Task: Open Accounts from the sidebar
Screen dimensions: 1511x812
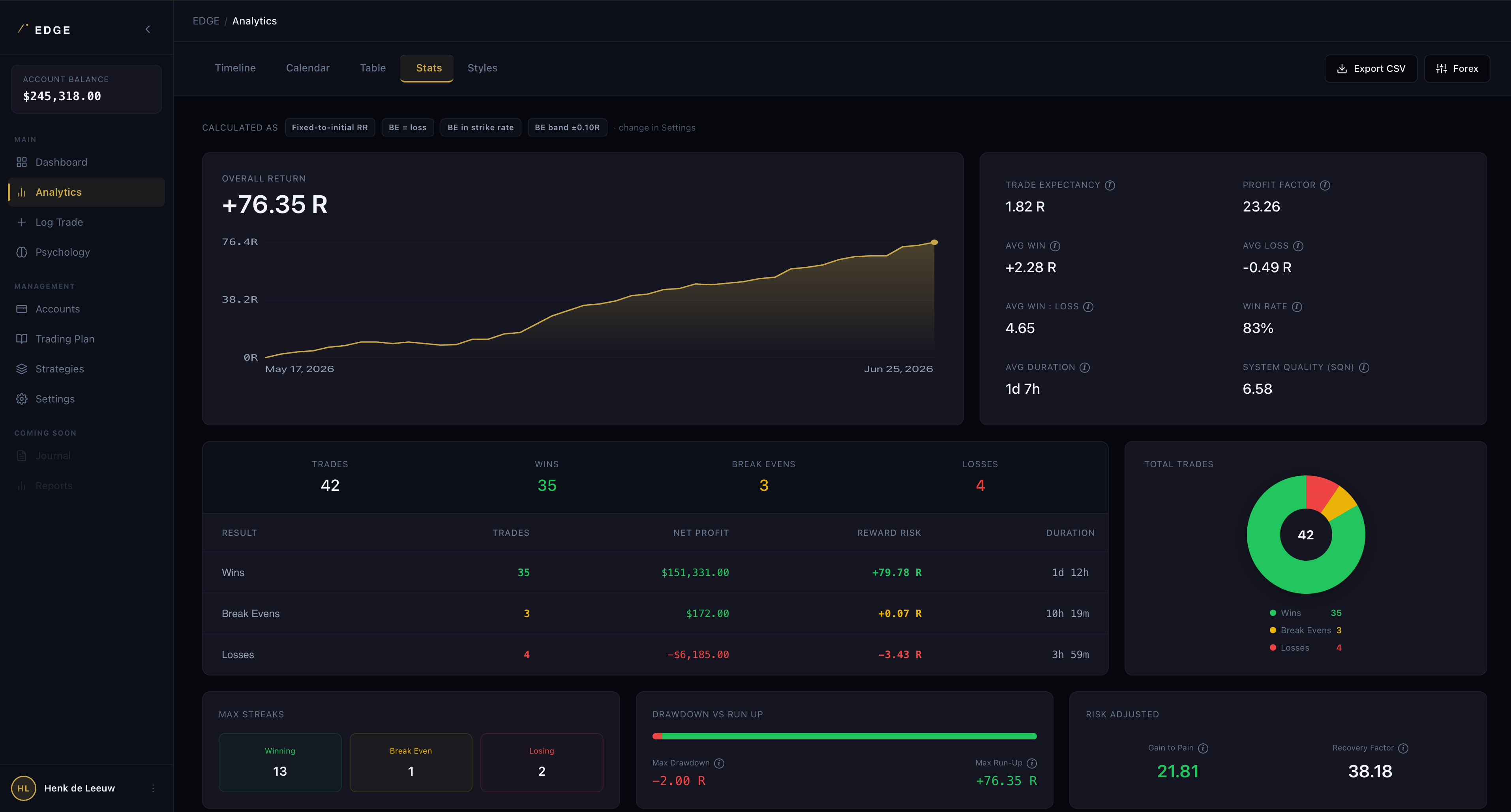Action: click(x=86, y=309)
